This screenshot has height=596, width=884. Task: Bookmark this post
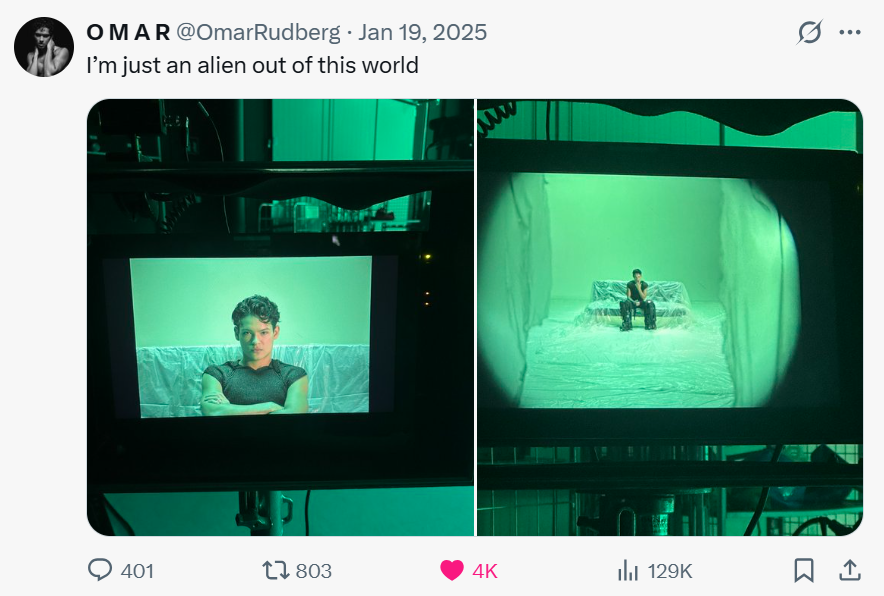click(x=803, y=570)
